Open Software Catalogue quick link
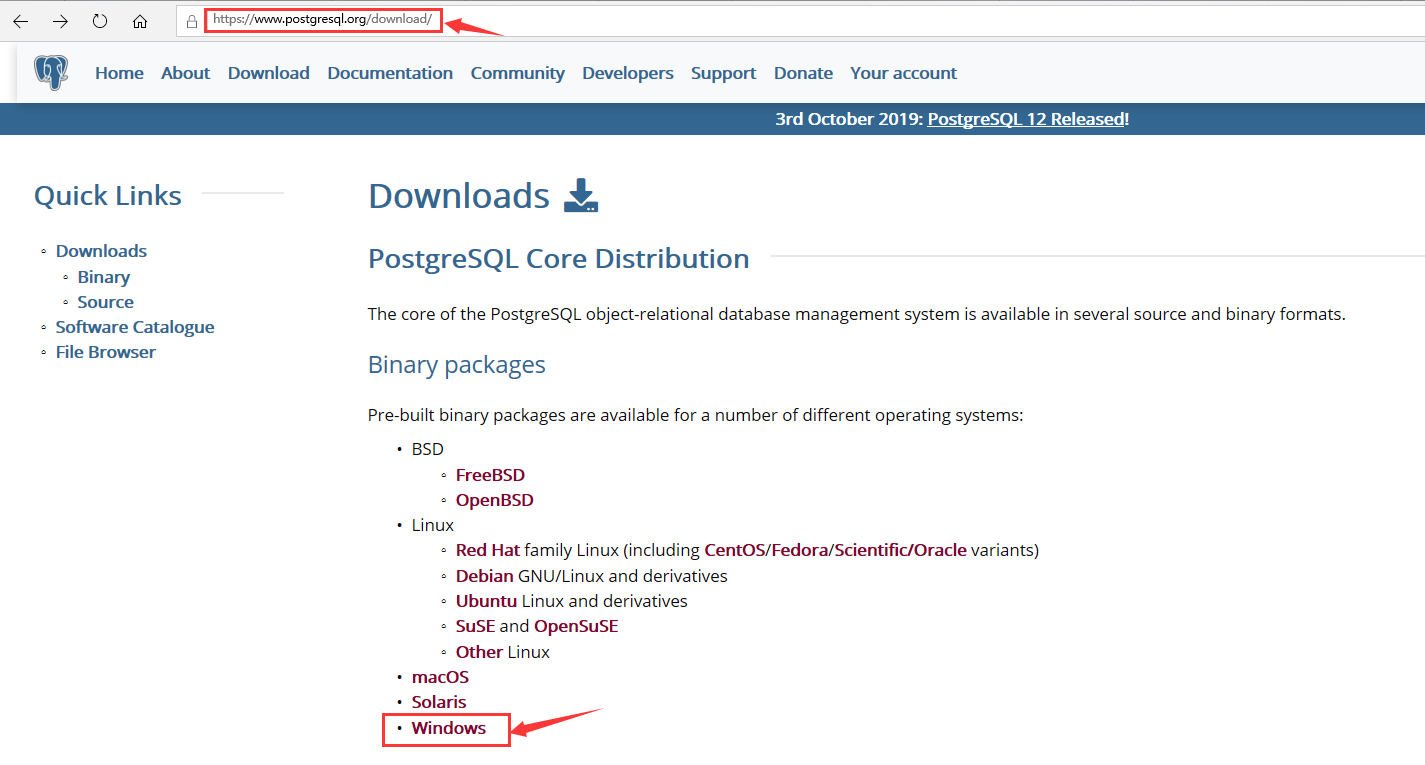The width and height of the screenshot is (1425, 765). tap(135, 327)
